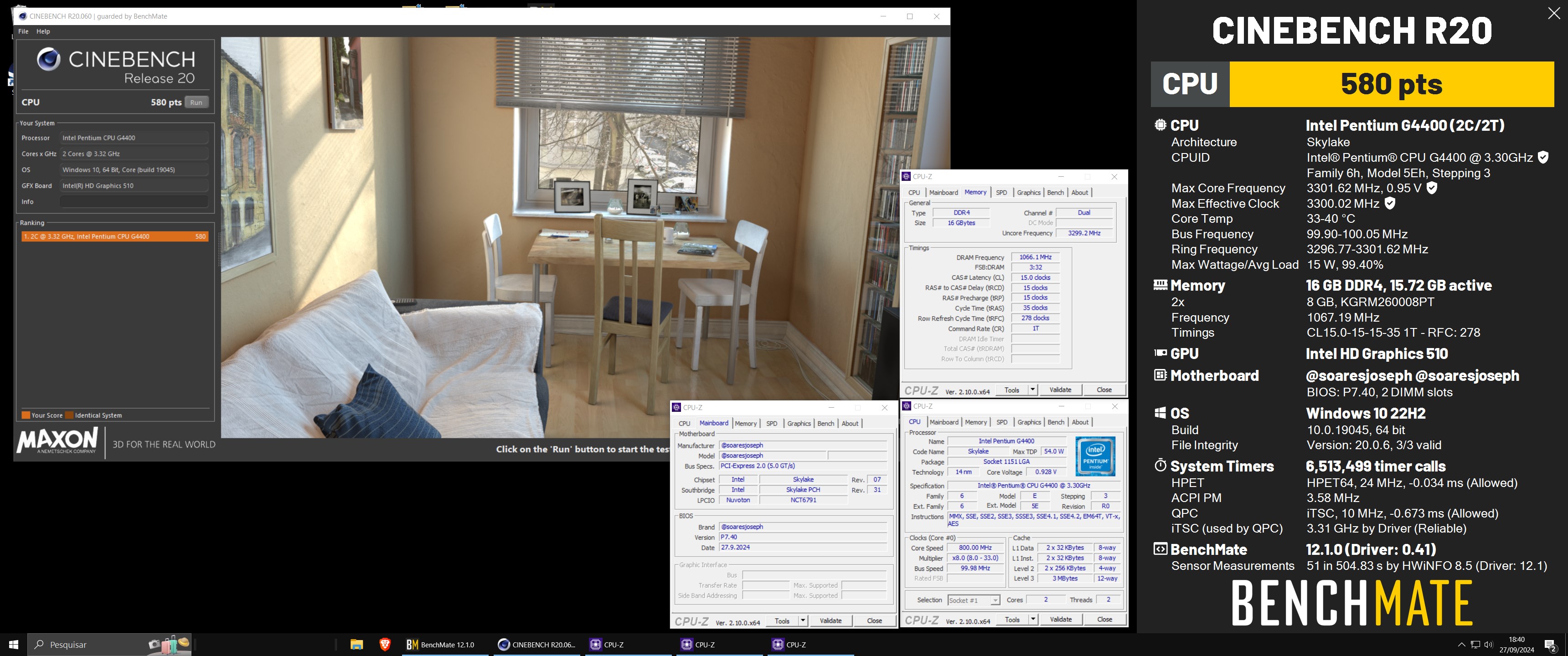Viewport: 1568px width, 656px height.
Task: Click Validate in Memory CPU-Z window
Action: [1060, 389]
